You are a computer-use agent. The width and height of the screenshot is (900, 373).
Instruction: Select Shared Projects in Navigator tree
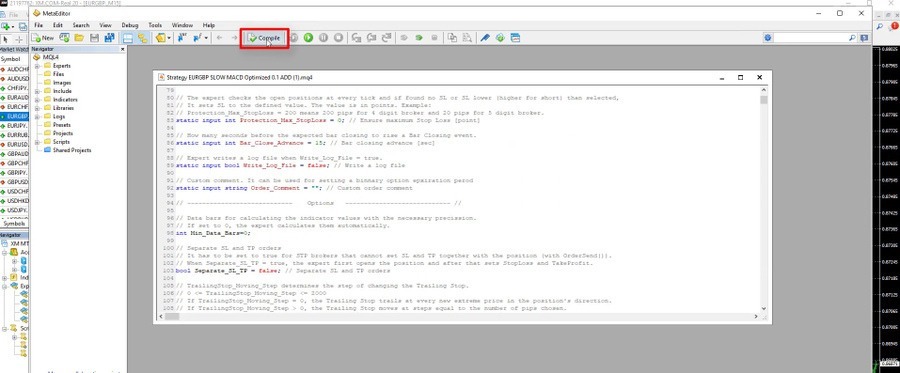(x=72, y=150)
